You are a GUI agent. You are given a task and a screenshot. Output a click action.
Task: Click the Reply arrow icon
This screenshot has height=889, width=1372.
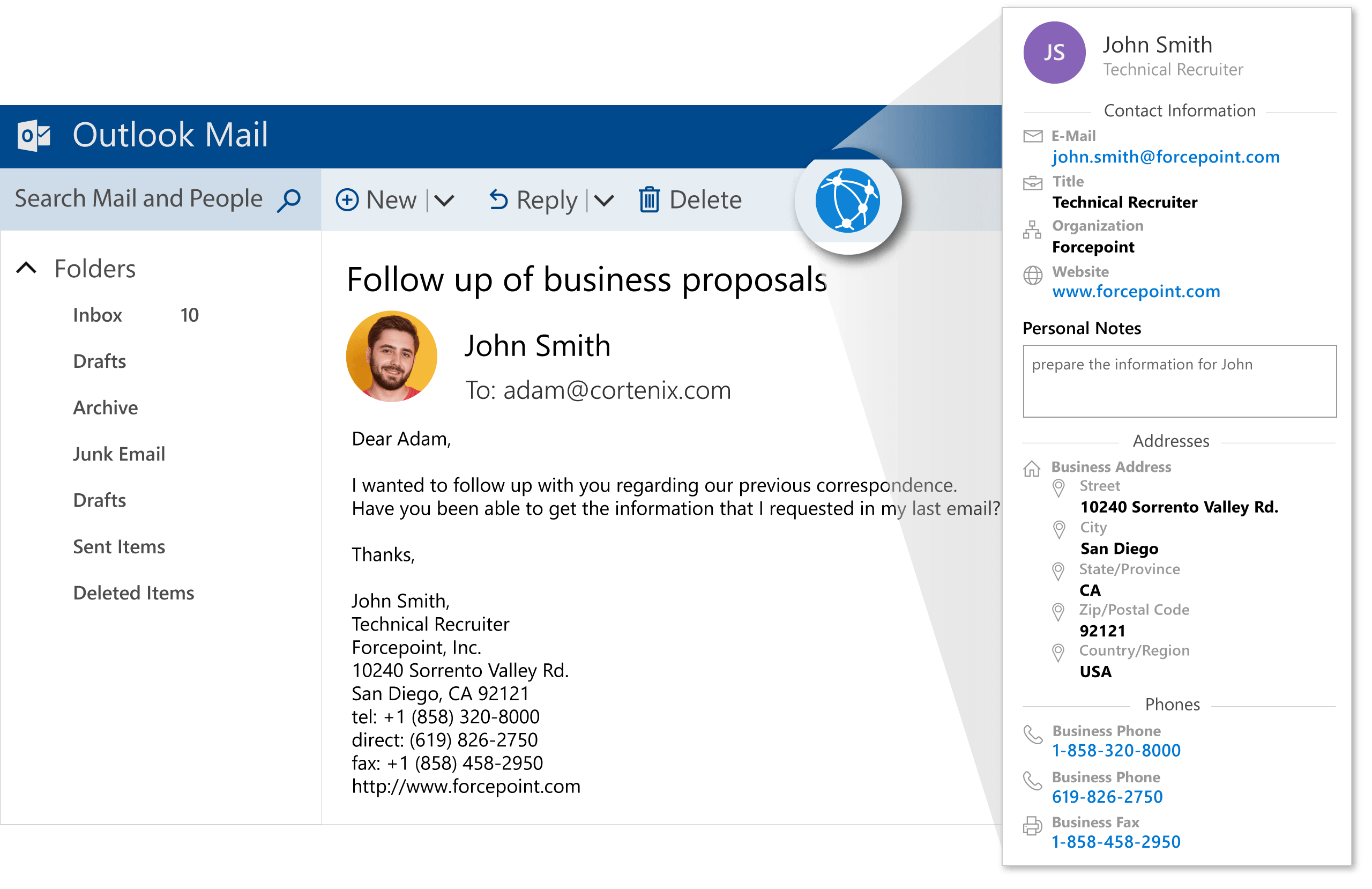498,199
